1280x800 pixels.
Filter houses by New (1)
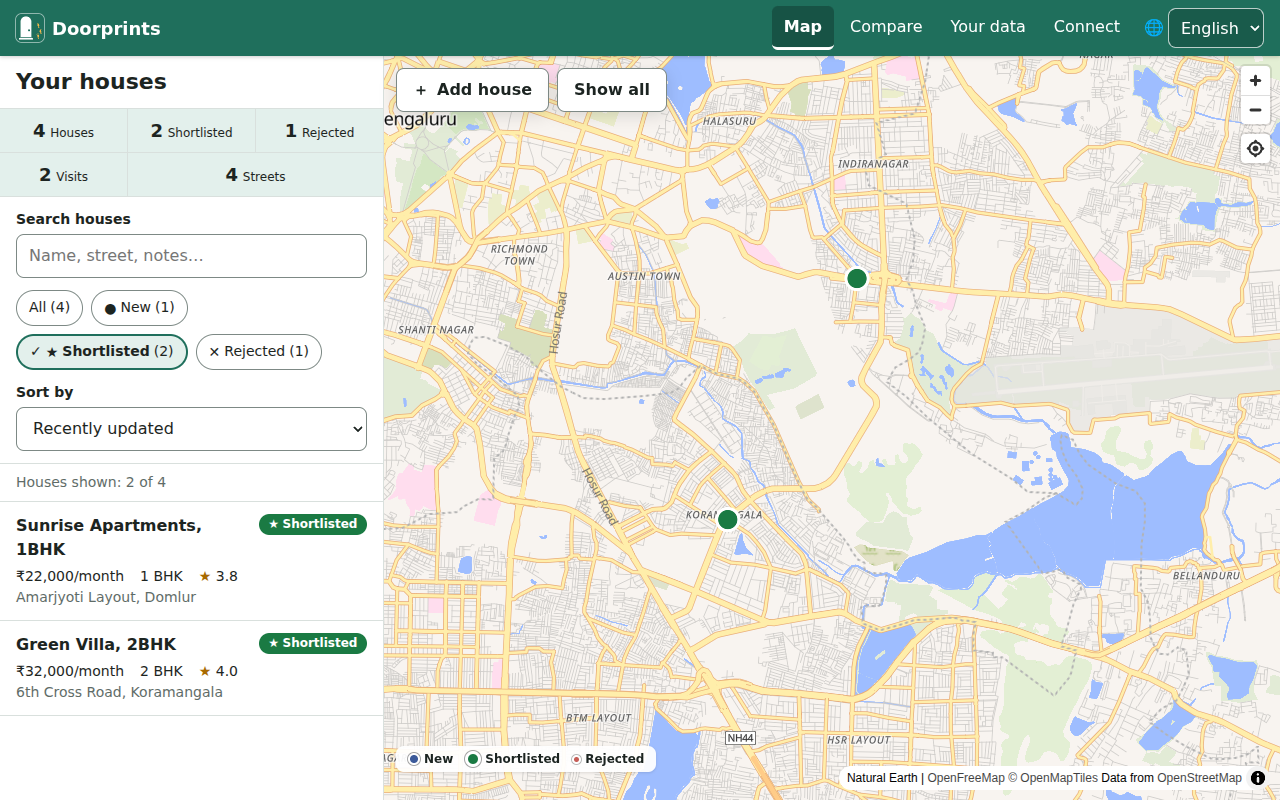(x=139, y=308)
